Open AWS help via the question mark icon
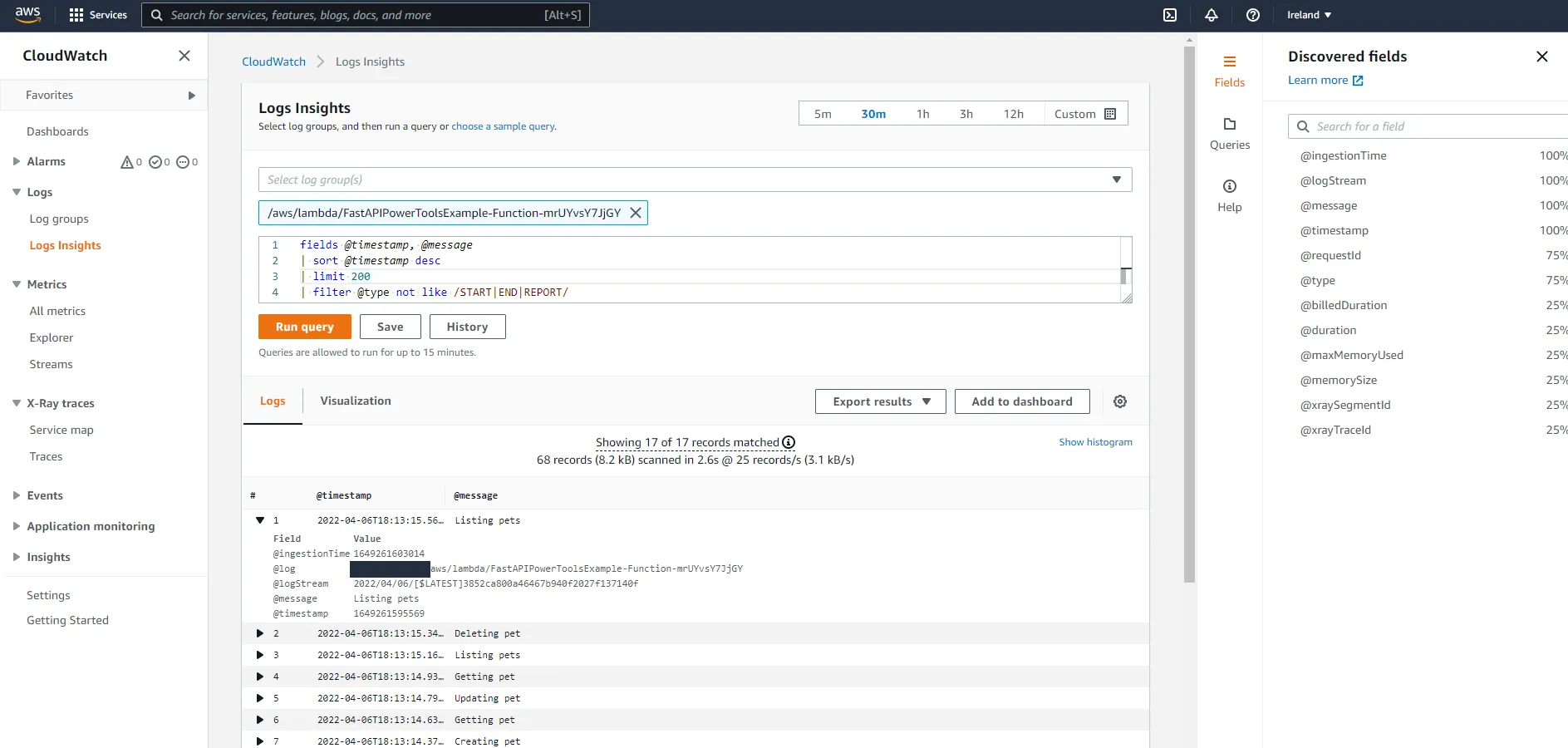 tap(1252, 15)
